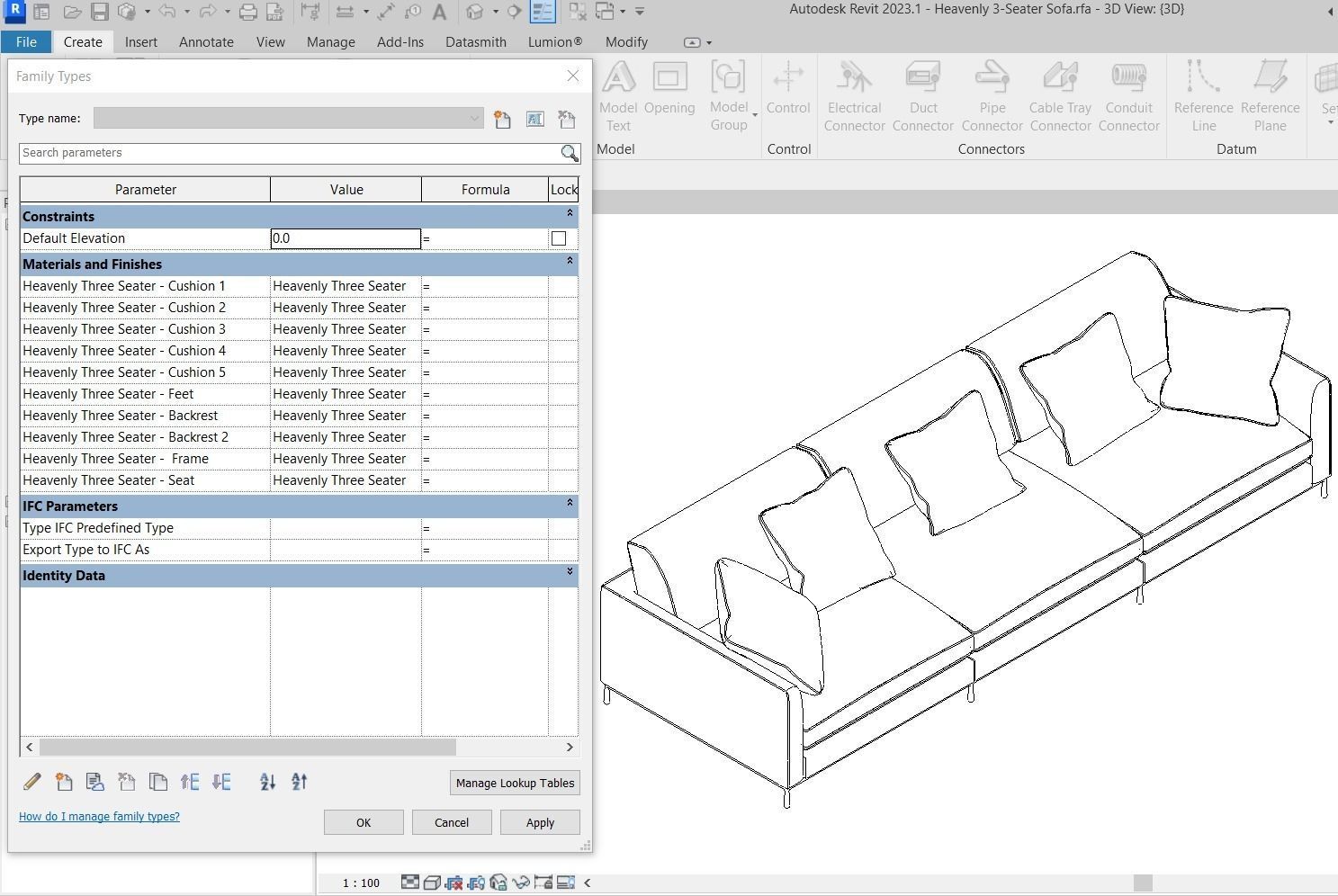Click the Text tool A icon
This screenshot has width=1338, height=896.
(439, 12)
